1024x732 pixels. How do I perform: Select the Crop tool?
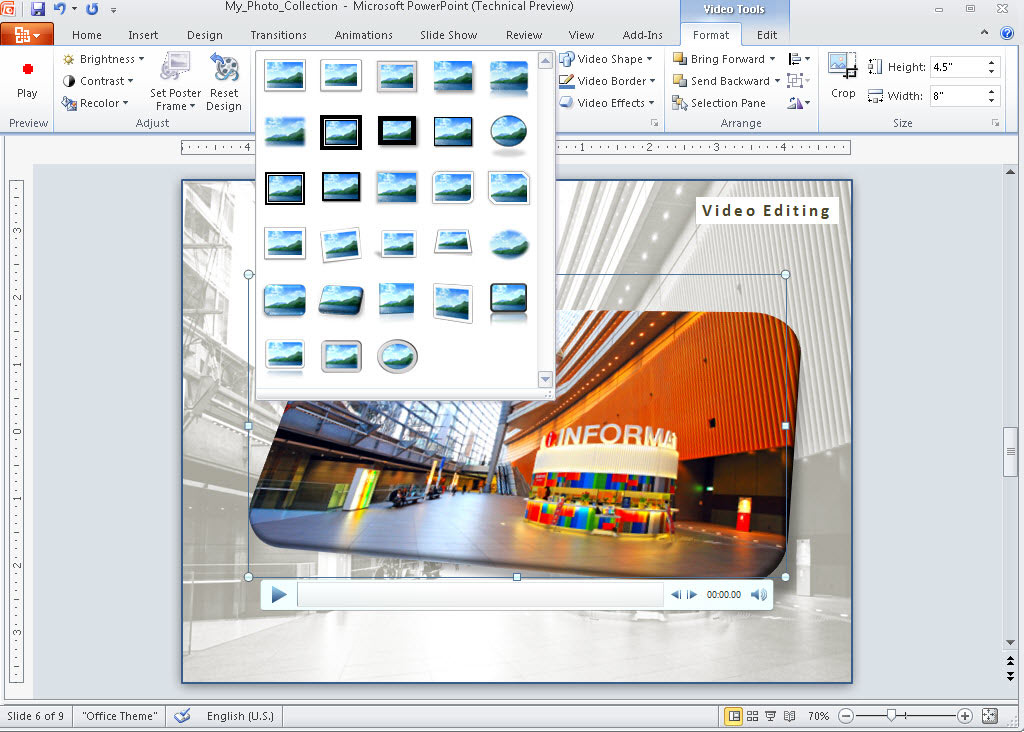(842, 76)
